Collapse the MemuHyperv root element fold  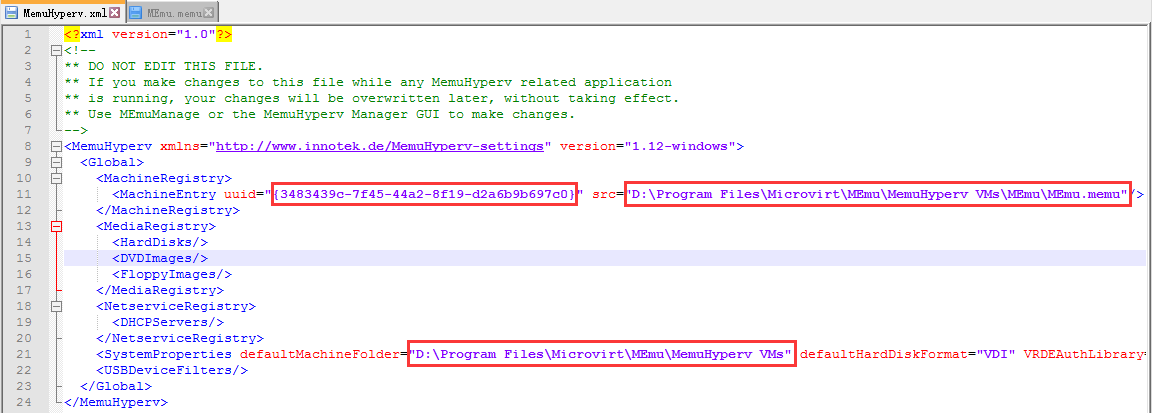point(56,146)
